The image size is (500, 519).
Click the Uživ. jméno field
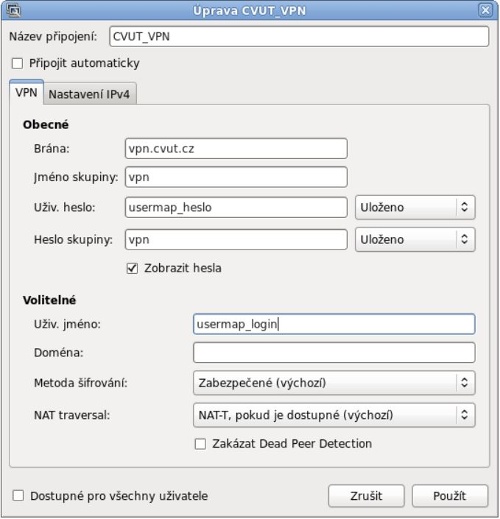click(334, 324)
